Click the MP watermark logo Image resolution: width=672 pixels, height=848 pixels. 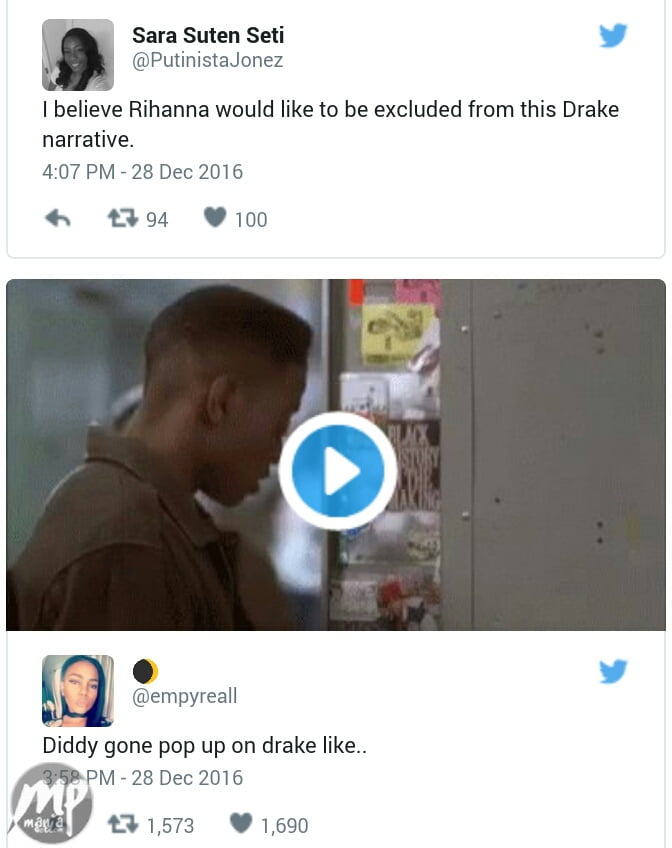tap(50, 804)
